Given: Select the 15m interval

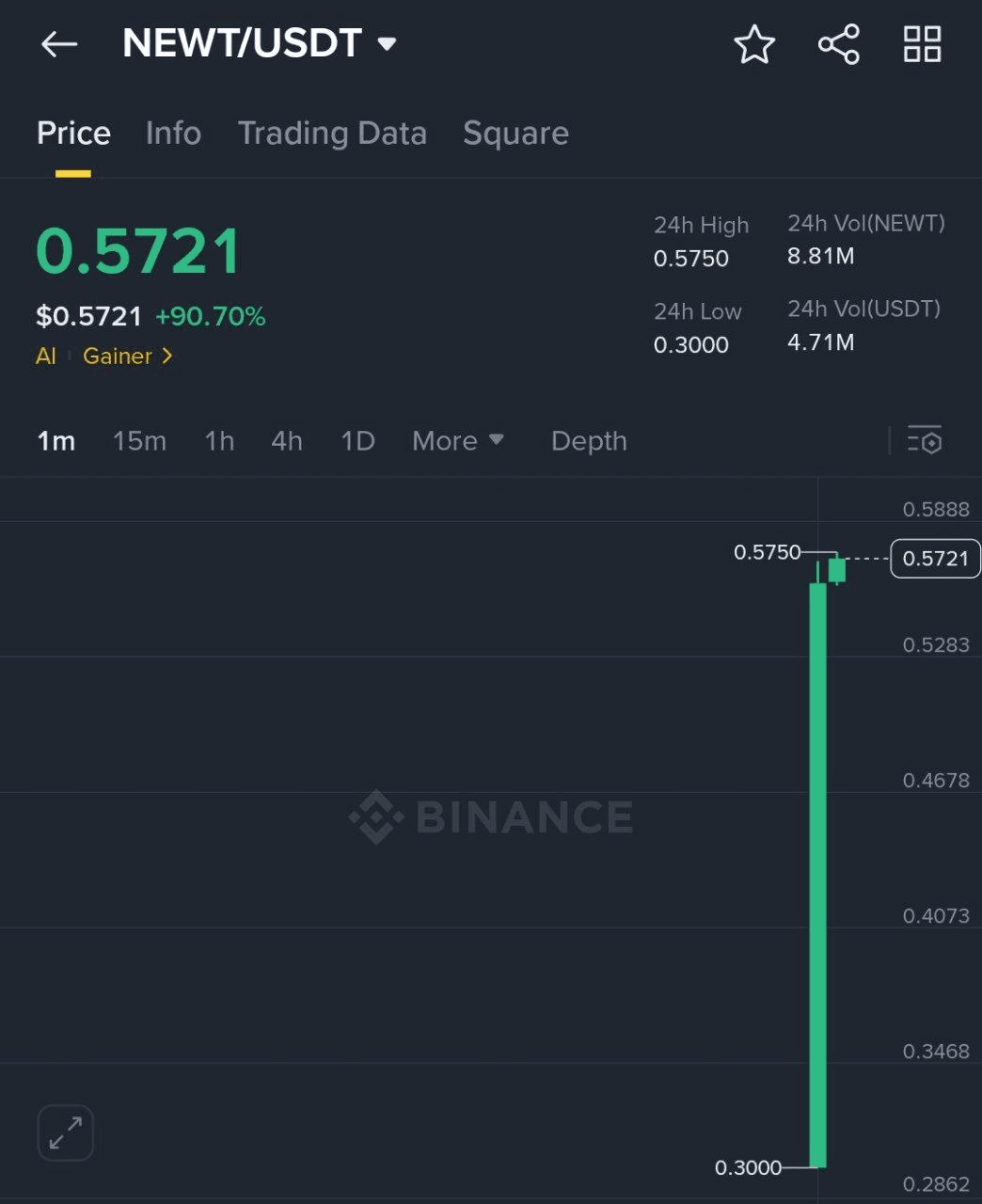Looking at the screenshot, I should pos(139,440).
